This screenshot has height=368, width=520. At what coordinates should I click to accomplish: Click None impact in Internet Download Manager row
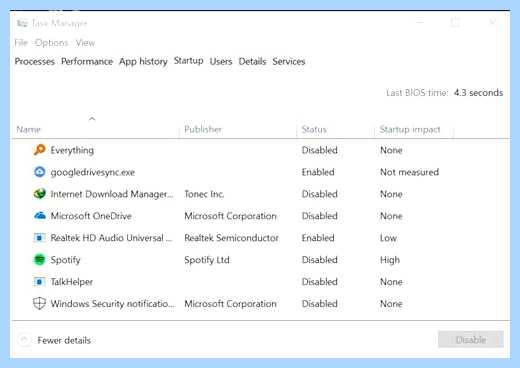click(391, 194)
